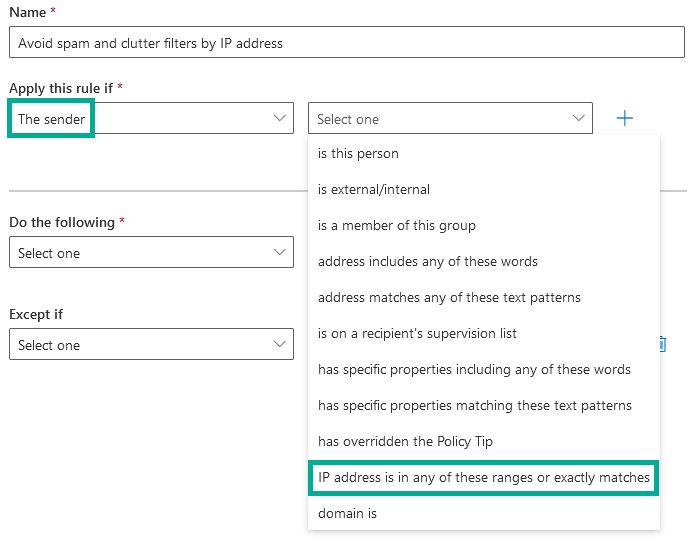
Task: Choose 'address matches any of these text patterns'
Action: (x=449, y=298)
